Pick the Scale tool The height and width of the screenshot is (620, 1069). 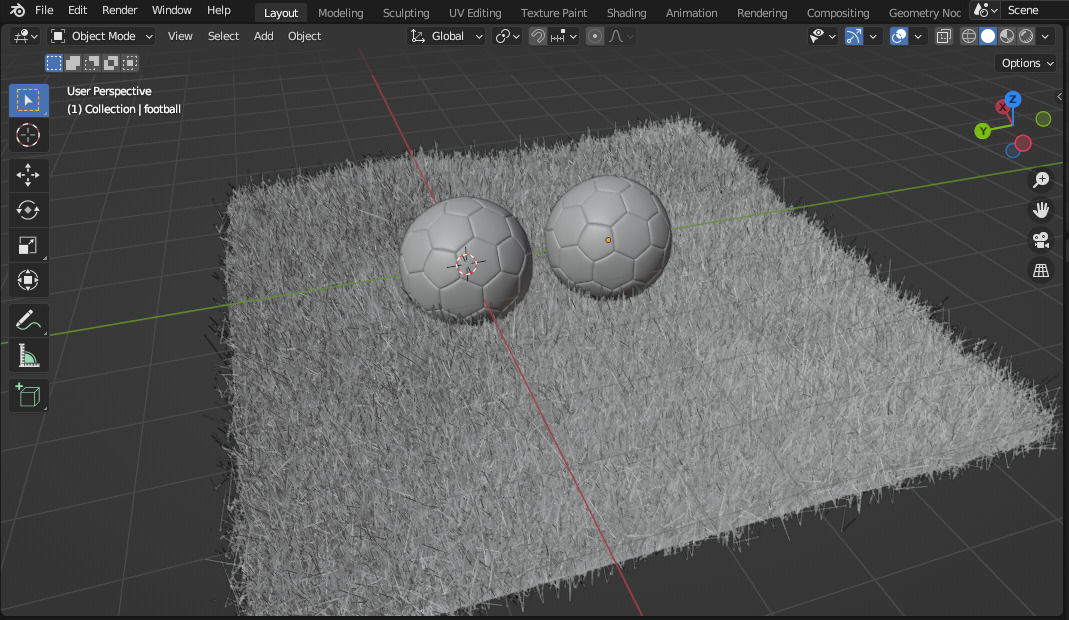(28, 246)
